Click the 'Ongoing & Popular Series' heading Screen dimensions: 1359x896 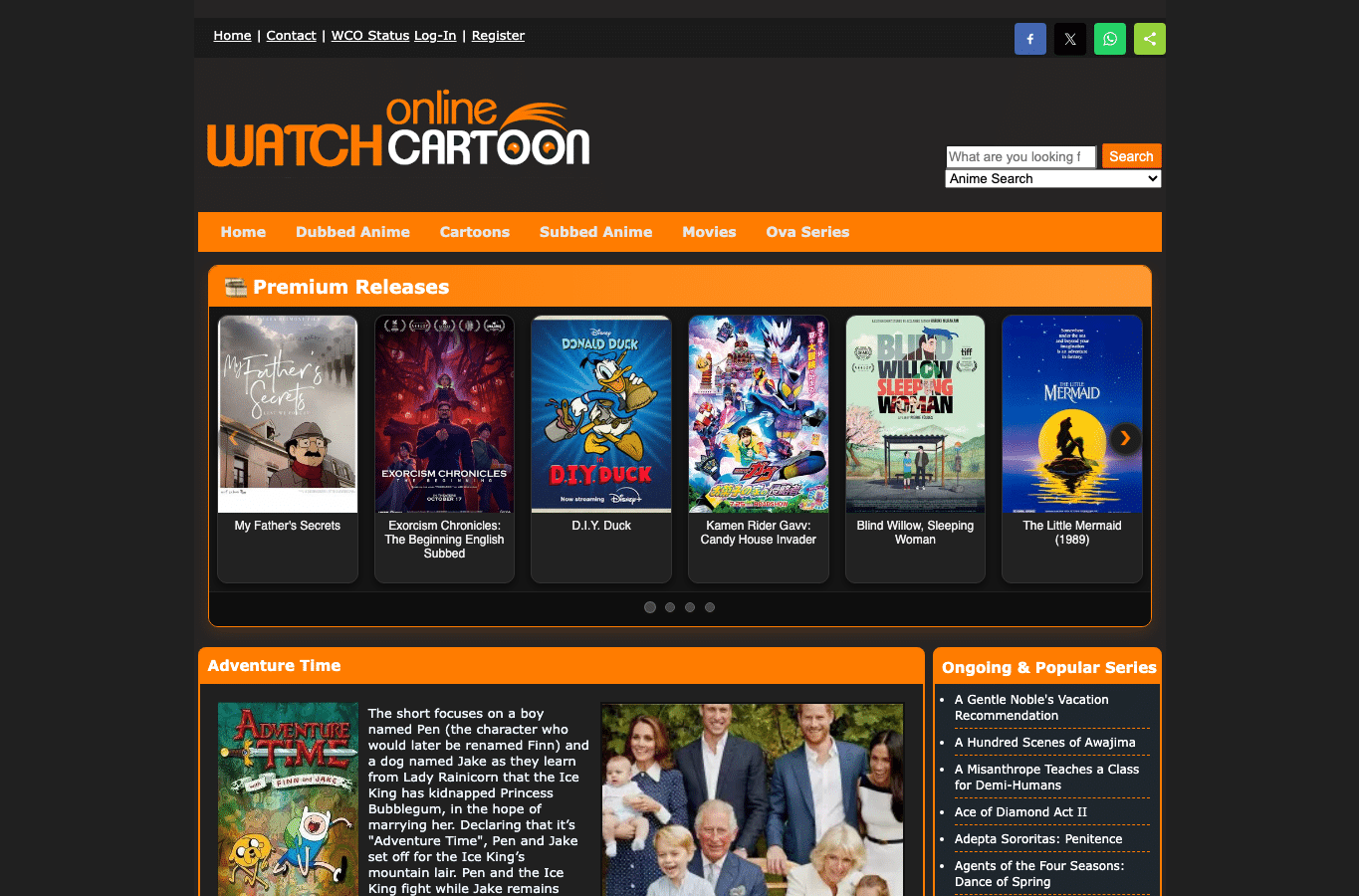(1049, 668)
